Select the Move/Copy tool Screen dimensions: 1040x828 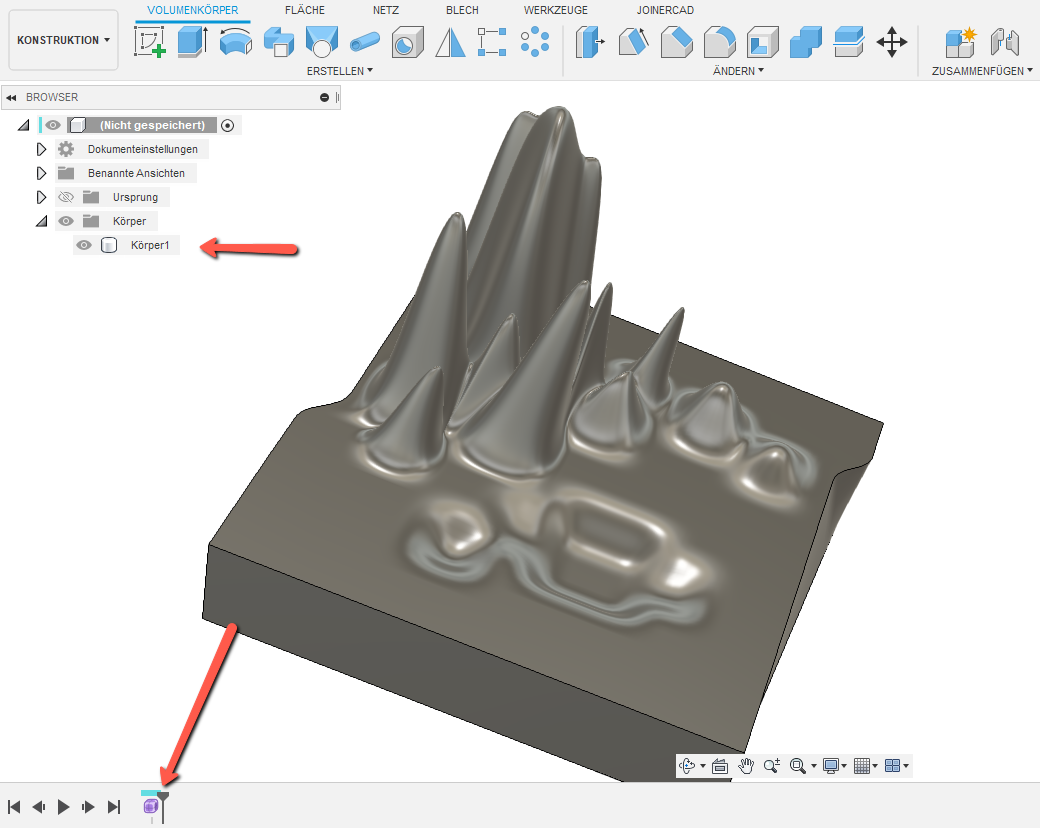click(x=891, y=42)
